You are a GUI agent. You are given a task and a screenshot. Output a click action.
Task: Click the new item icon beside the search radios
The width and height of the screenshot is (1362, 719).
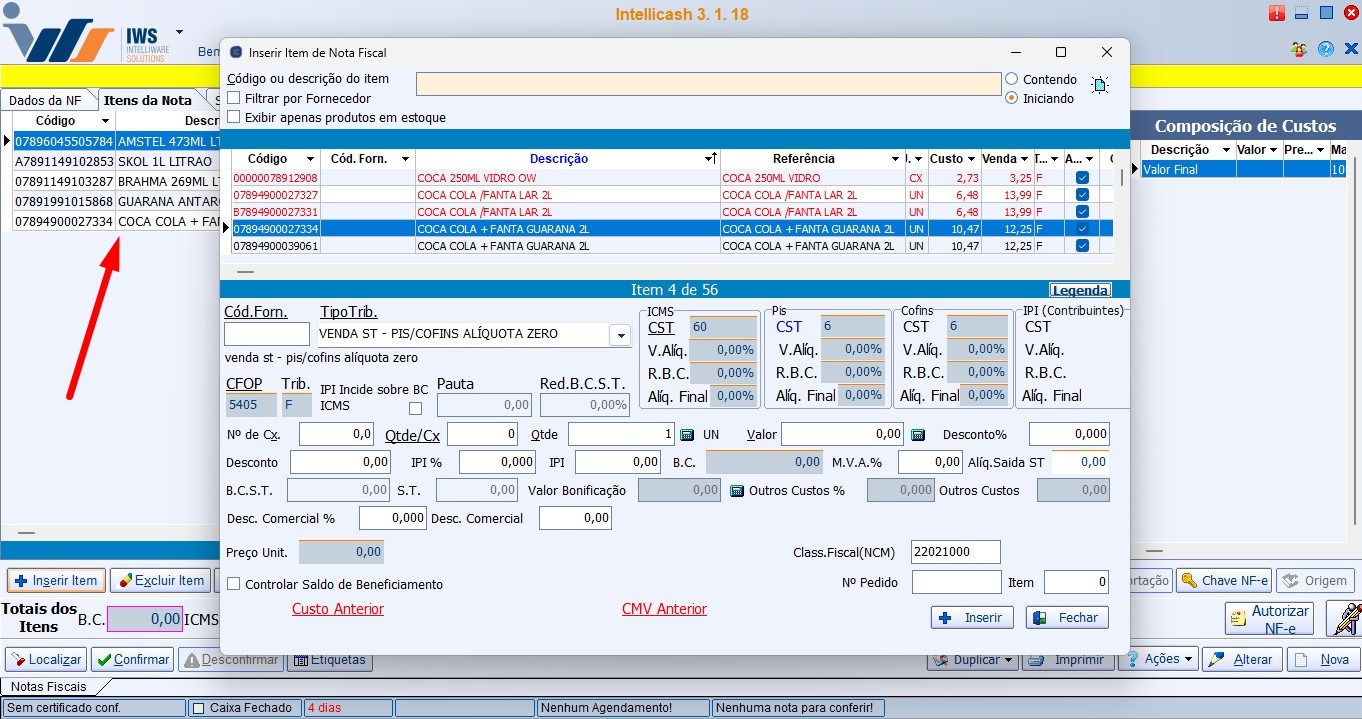coord(1100,86)
